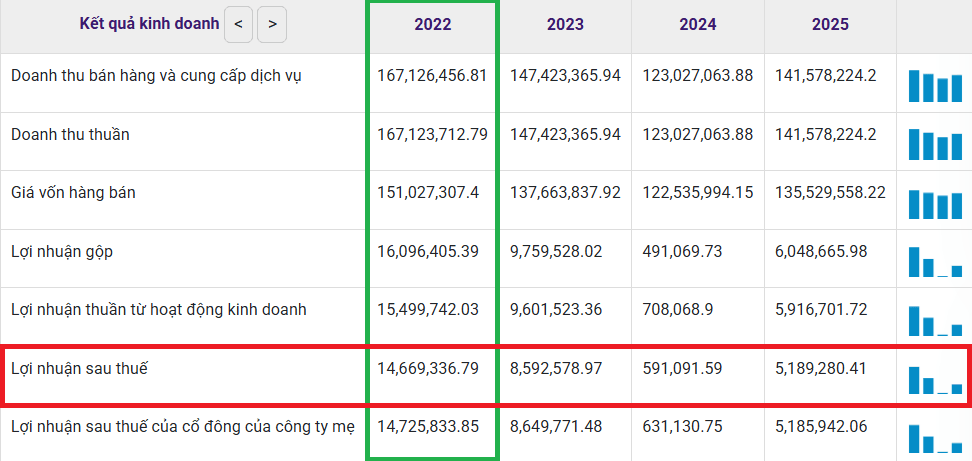Viewport: 972px width, 461px height.
Task: Select cell value 591,091.59
Action: coord(682,369)
